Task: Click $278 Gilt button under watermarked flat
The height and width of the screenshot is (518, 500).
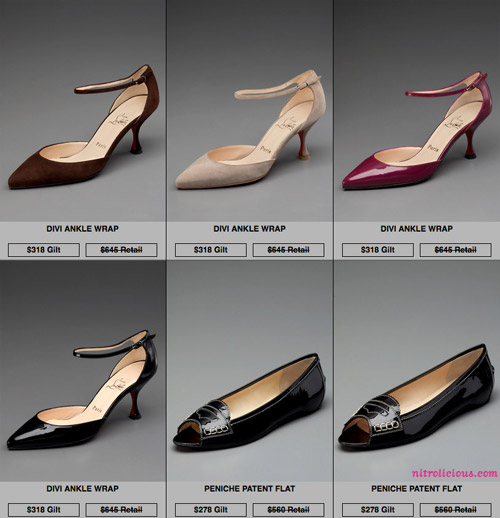Action: coord(378,510)
